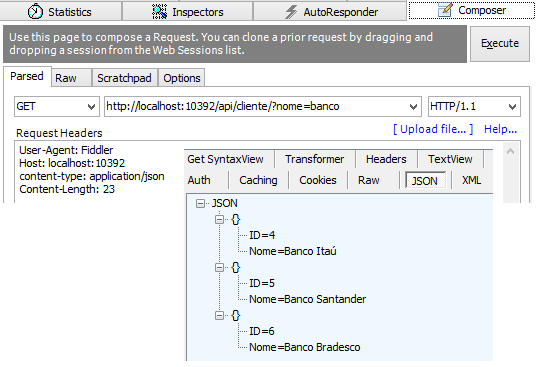This screenshot has width=542, height=367.
Task: Switch to the TextView tab
Action: click(450, 159)
